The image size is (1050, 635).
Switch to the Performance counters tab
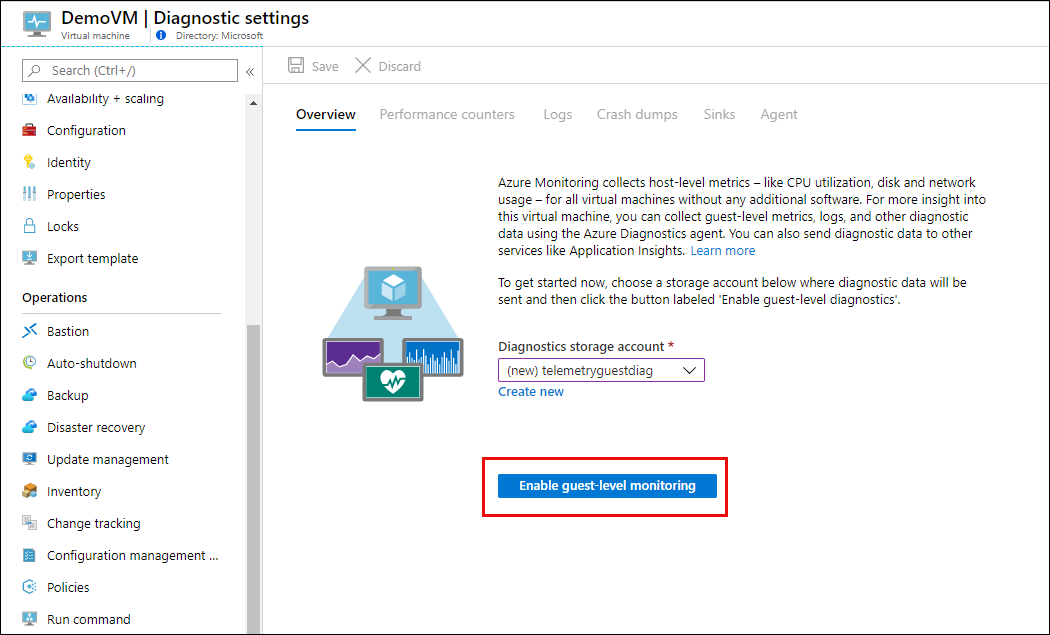[x=447, y=114]
